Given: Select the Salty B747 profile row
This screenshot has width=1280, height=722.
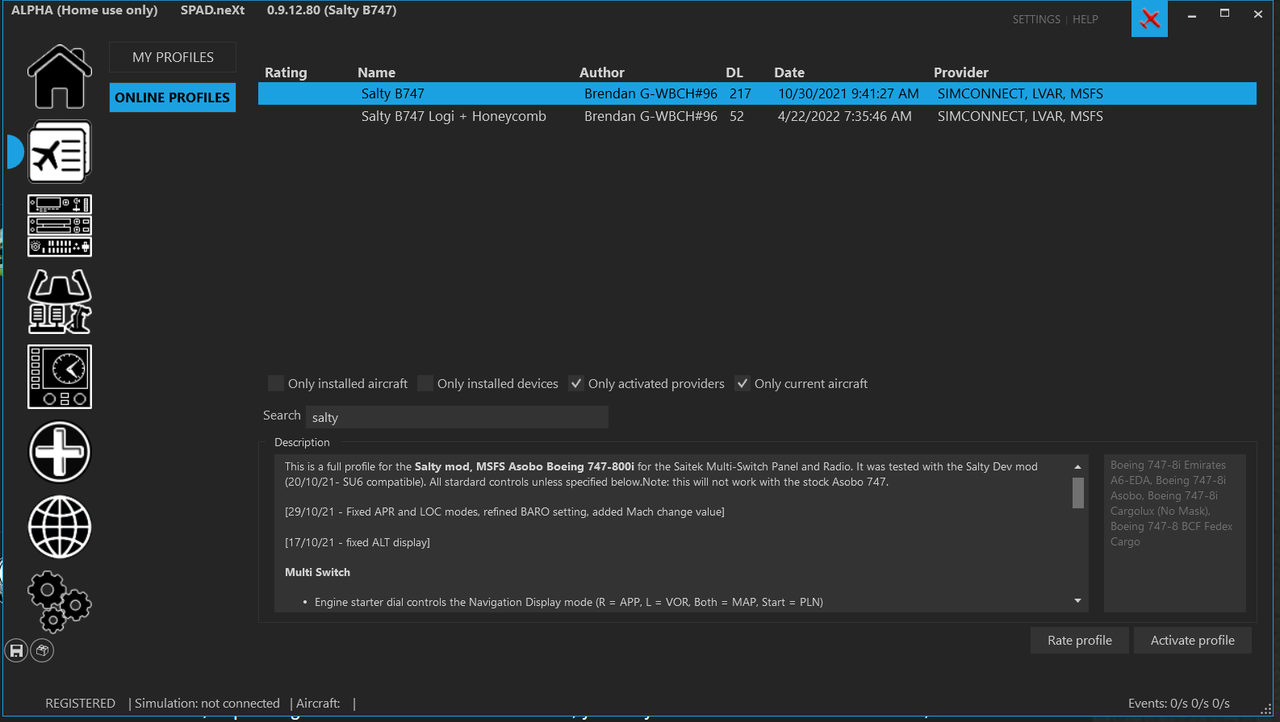Looking at the screenshot, I should point(757,93).
